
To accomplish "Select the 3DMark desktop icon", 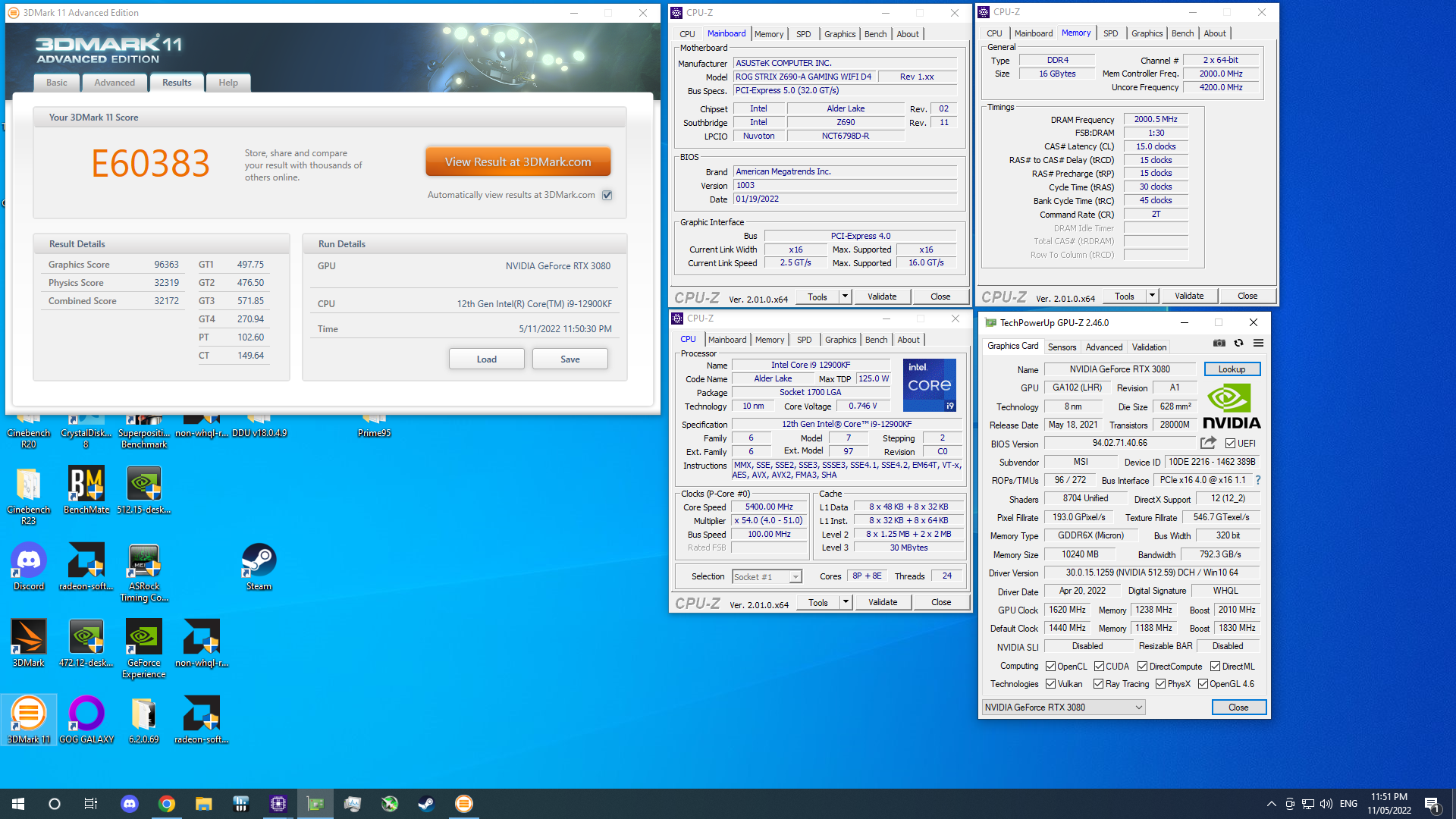I will tap(29, 644).
